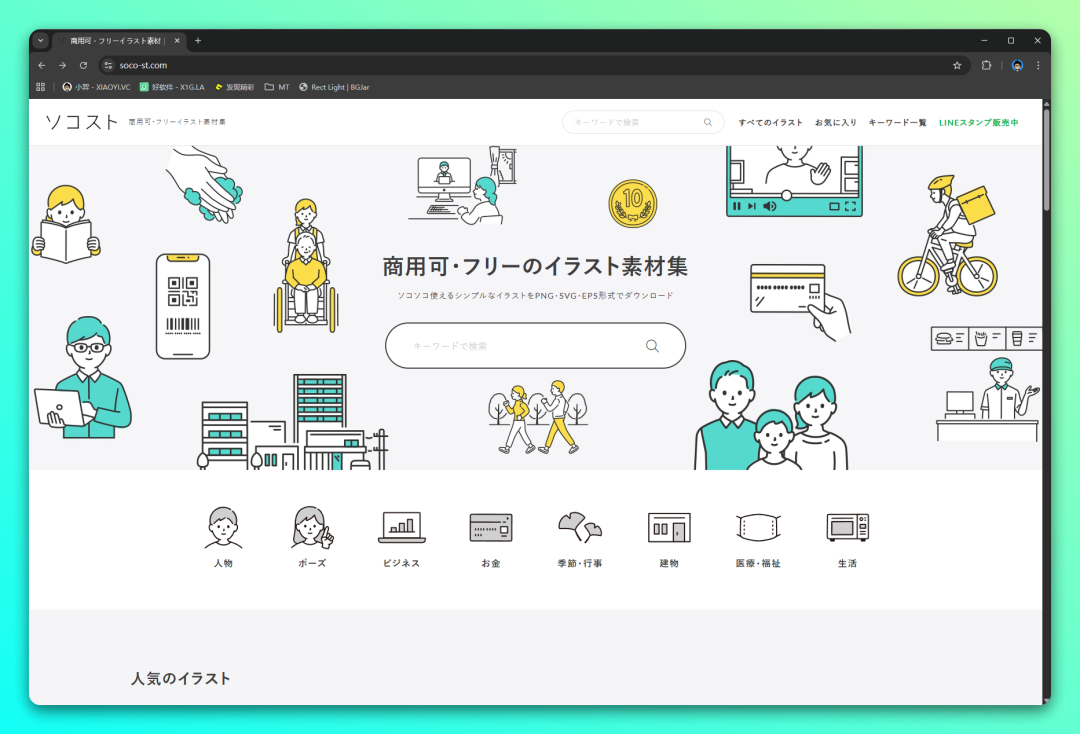Open the ポーズ category icon

[x=312, y=527]
